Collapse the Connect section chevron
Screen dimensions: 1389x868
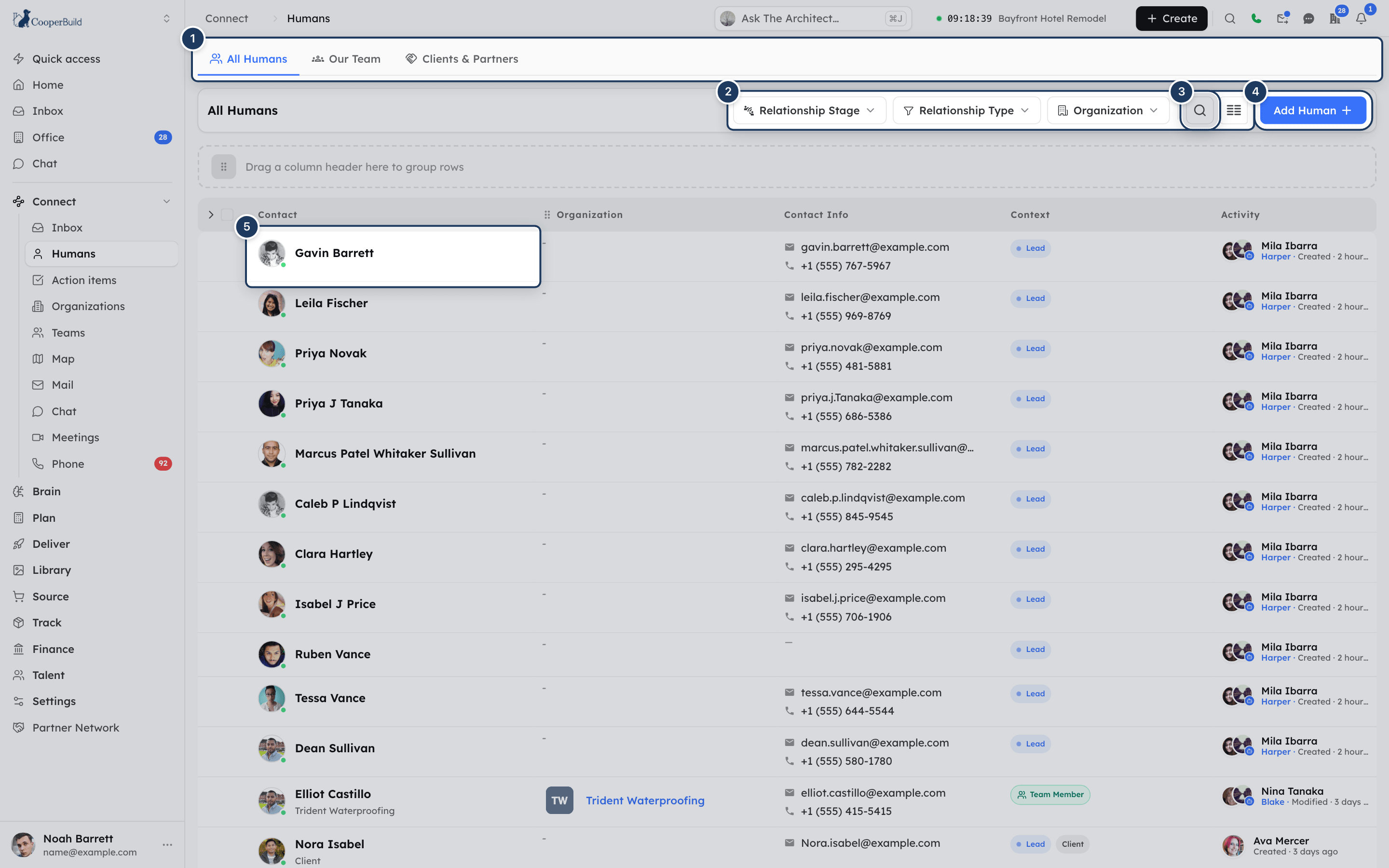coord(166,202)
